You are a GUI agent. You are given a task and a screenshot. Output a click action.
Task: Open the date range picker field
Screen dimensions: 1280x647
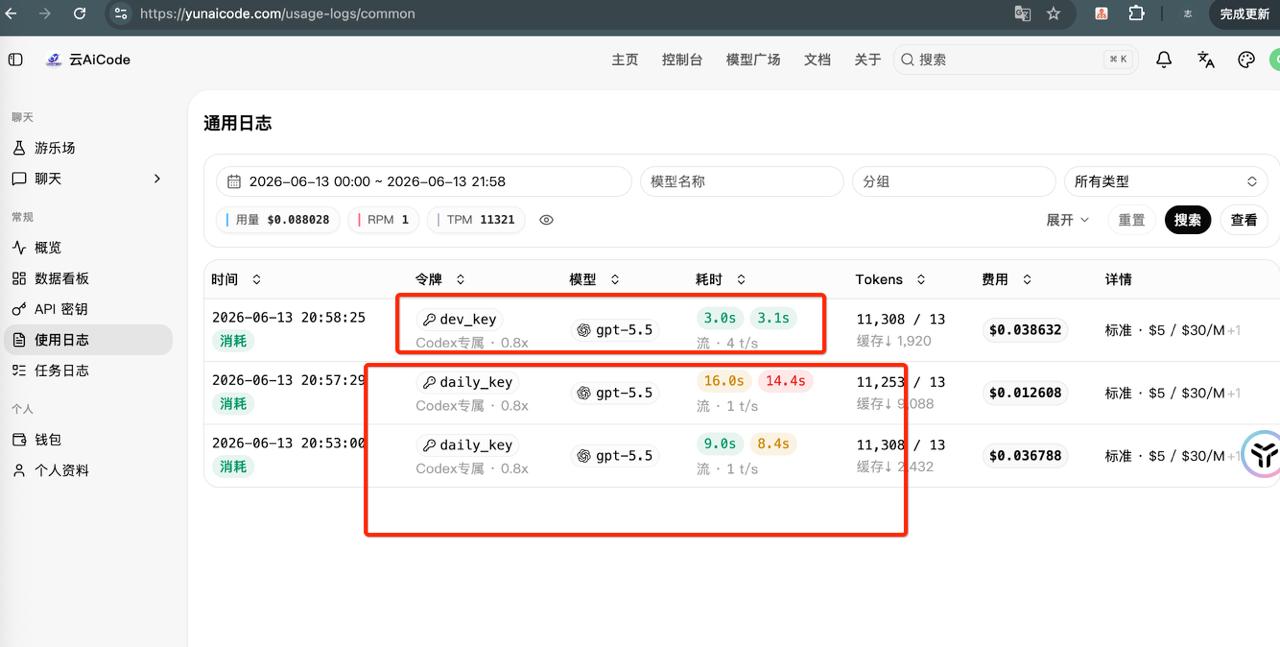[x=424, y=182]
